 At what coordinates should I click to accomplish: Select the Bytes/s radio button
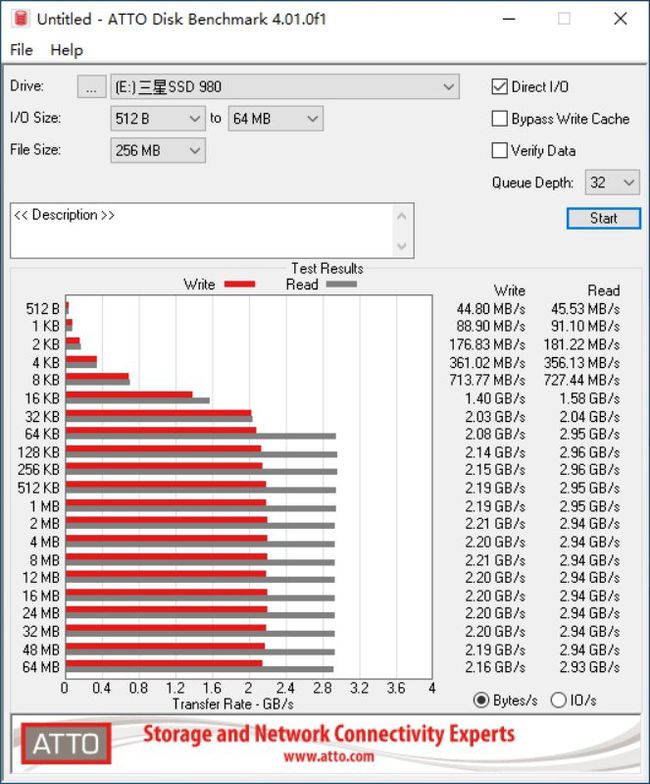point(481,700)
